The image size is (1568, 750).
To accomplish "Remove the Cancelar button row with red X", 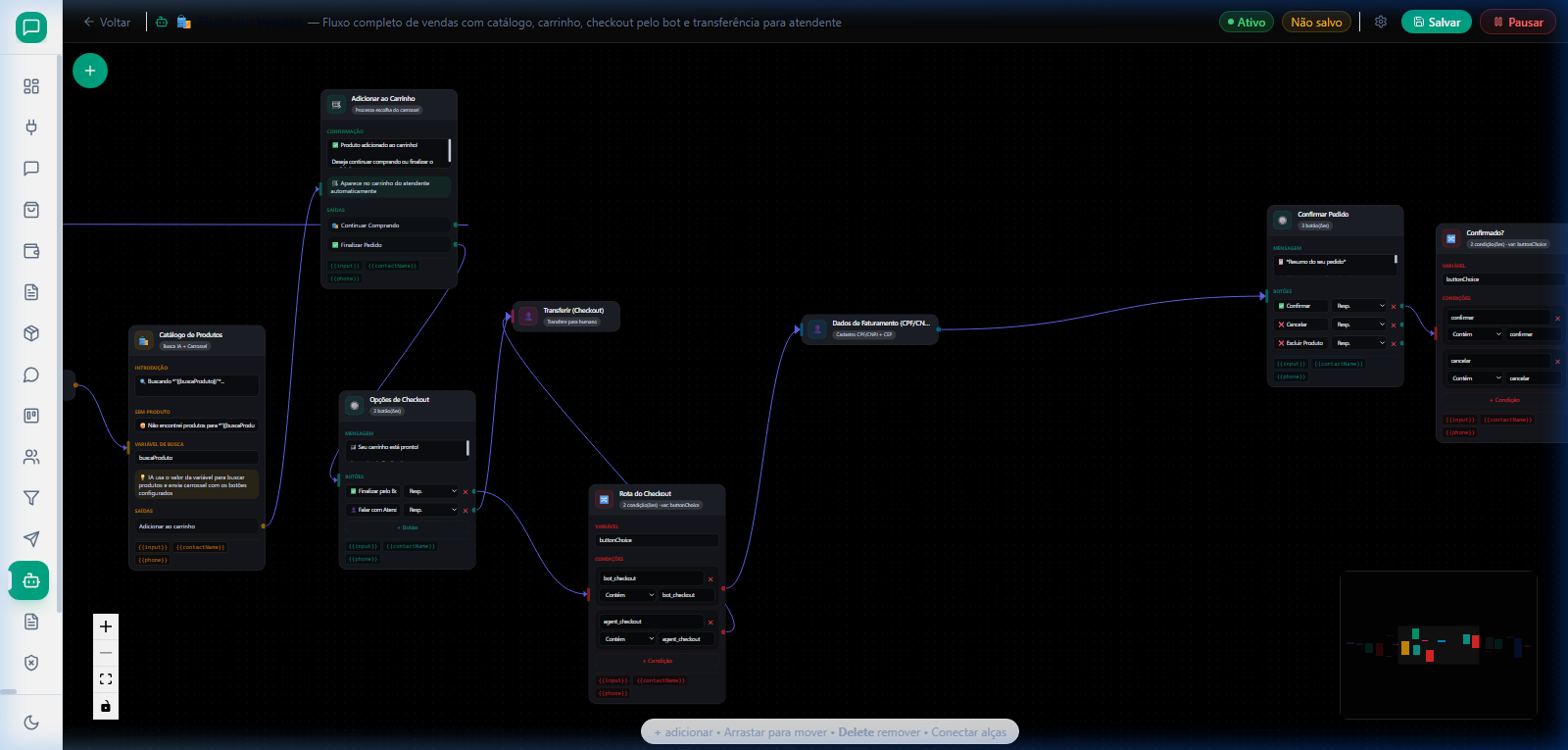I will 1394,325.
